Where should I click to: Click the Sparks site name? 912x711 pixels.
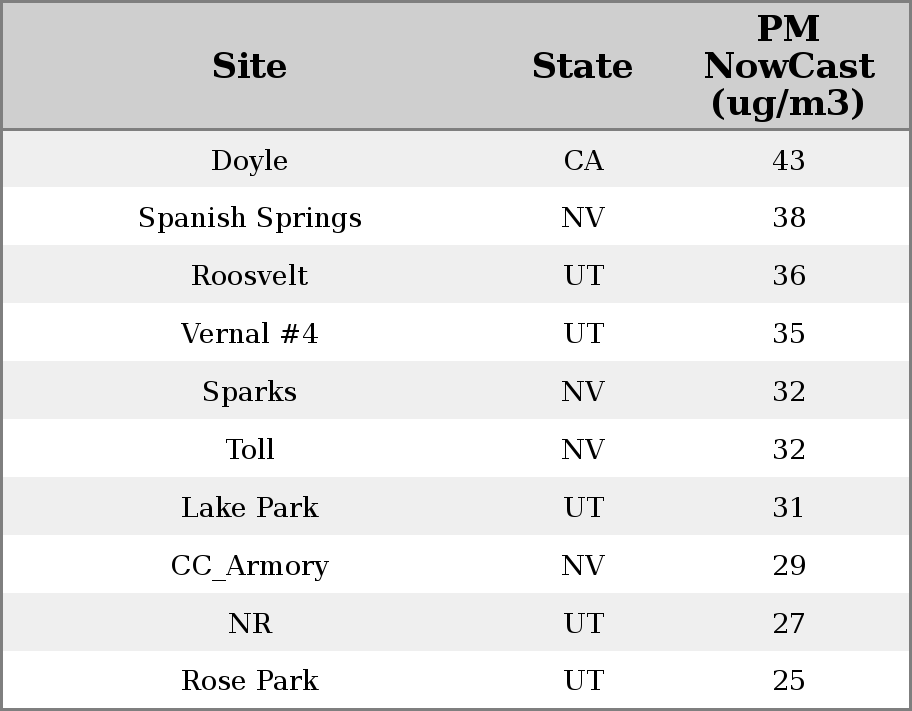coord(250,392)
